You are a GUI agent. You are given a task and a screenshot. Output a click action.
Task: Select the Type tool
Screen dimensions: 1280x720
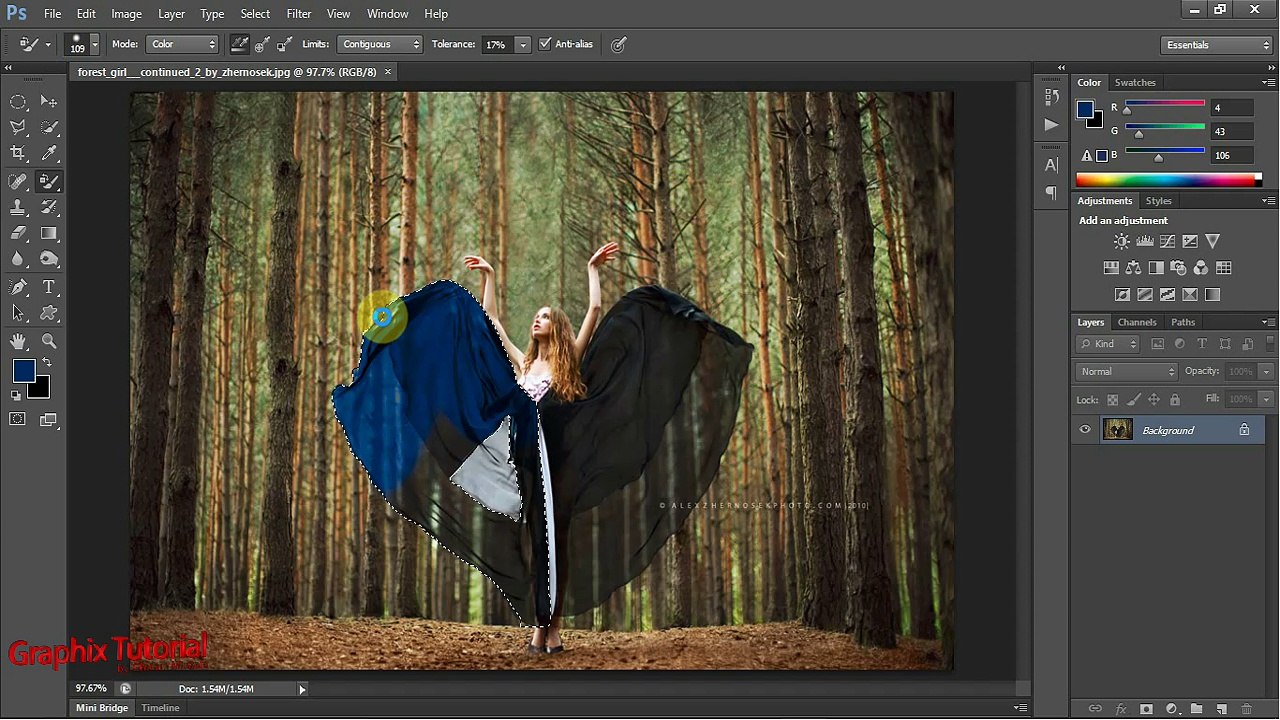click(x=48, y=287)
